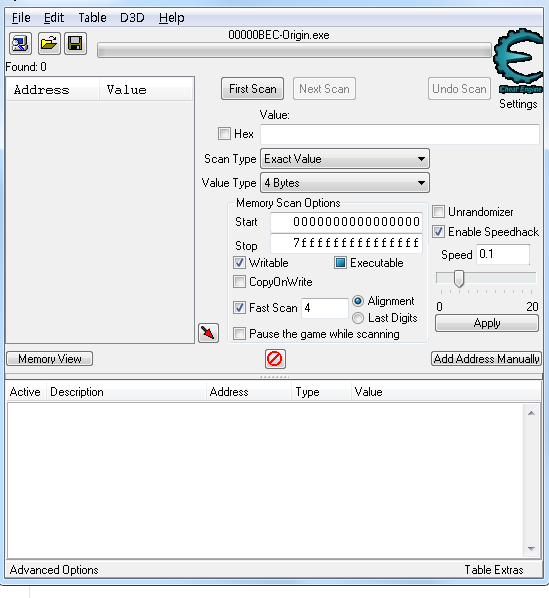Disable the Enable Speedhack checkbox
This screenshot has height=598, width=549.
438,231
